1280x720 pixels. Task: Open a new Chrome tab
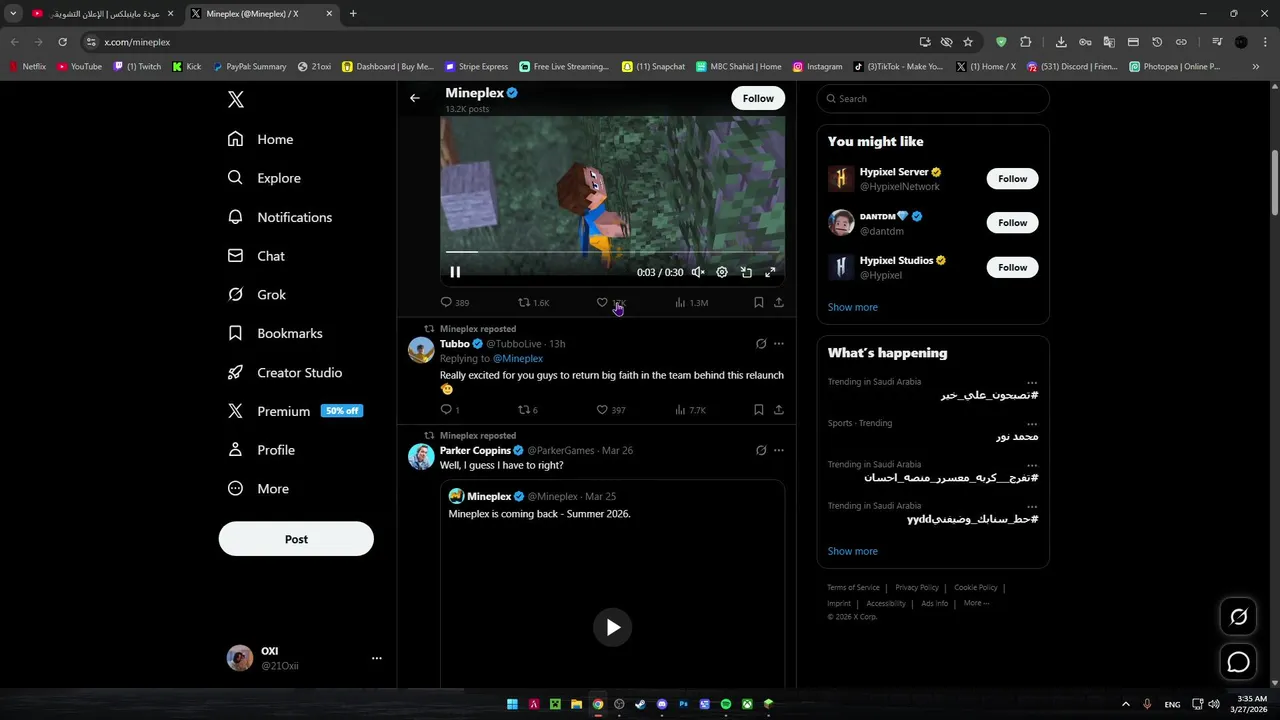(x=353, y=14)
